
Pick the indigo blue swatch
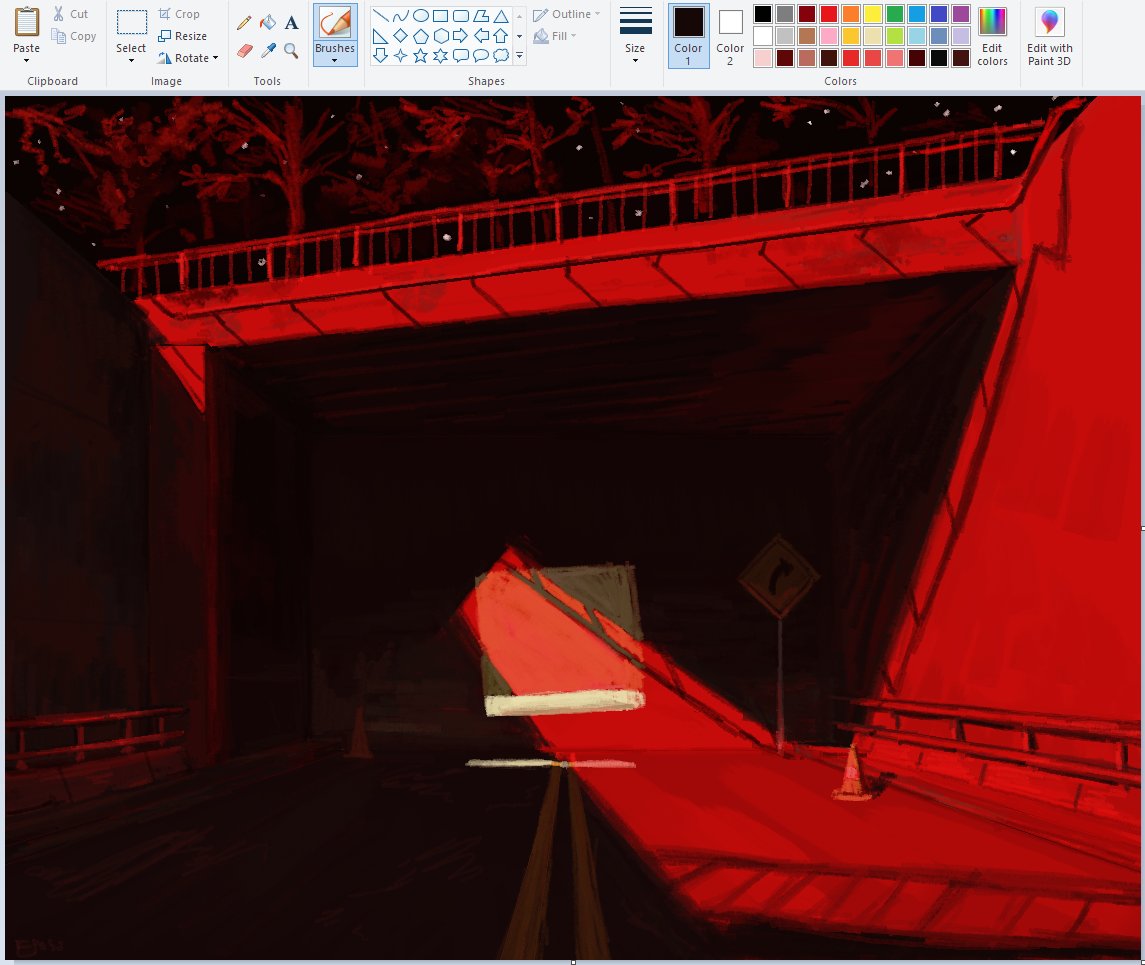(939, 14)
